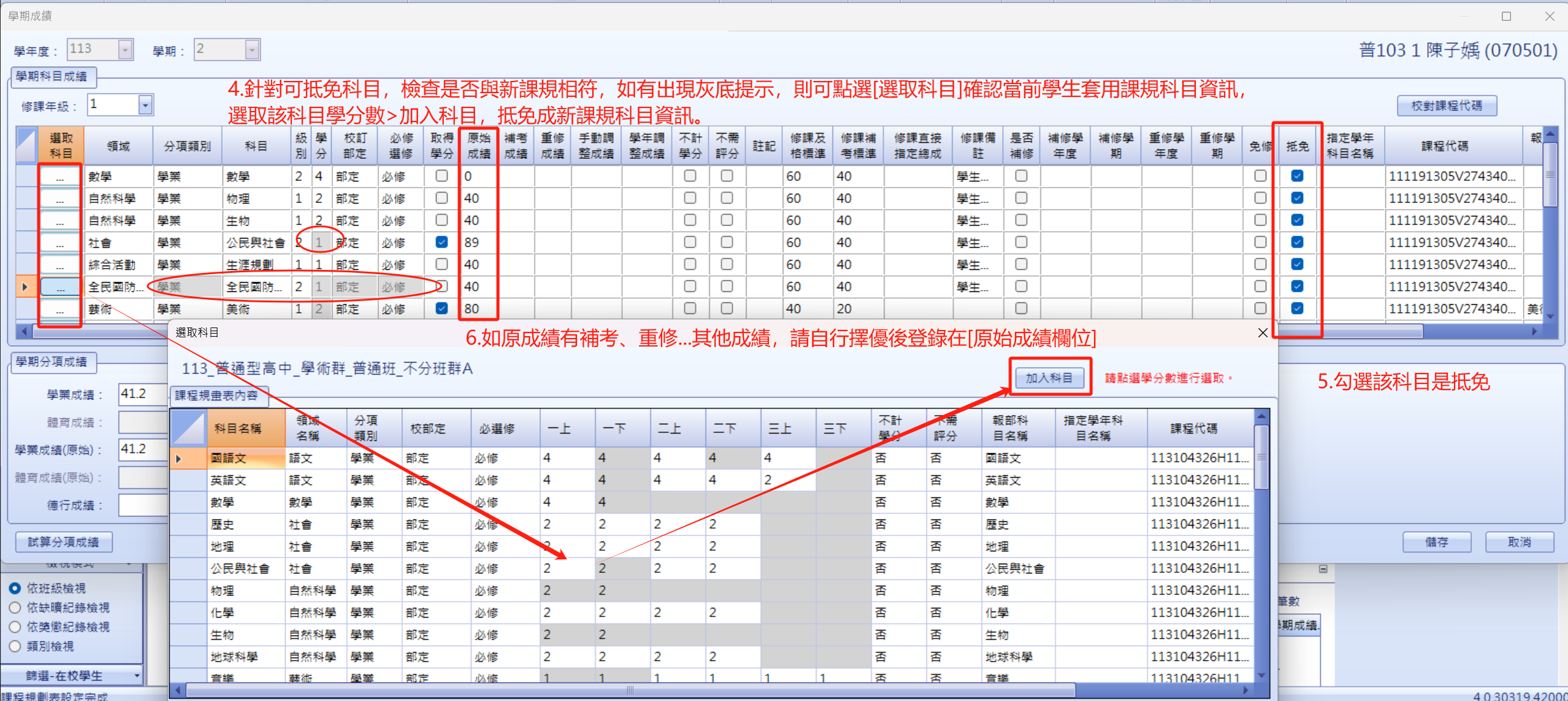Viewport: 1568px width, 701px height.
Task: Uncheck 取得學分 for the 美術 row
Action: pyautogui.click(x=442, y=308)
